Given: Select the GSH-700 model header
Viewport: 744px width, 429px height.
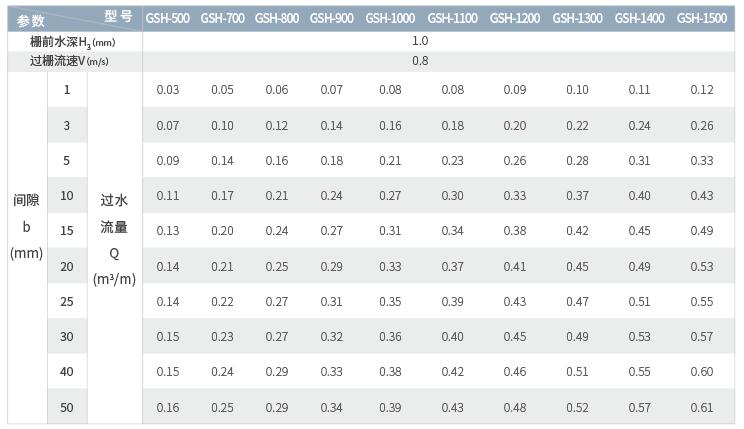Looking at the screenshot, I should (x=223, y=19).
